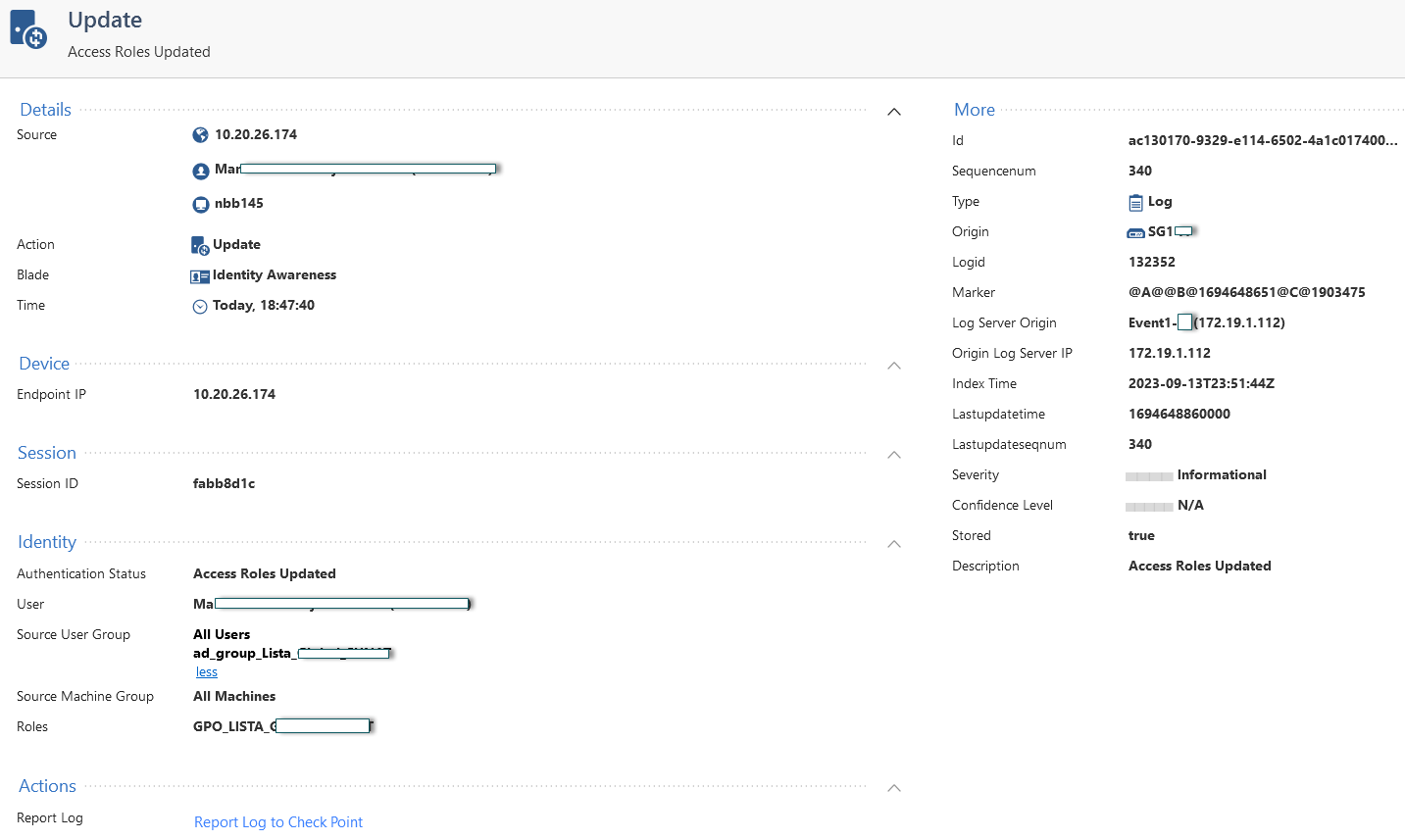The image size is (1405, 840).
Task: Click the Report Log to Check Point link
Action: [277, 821]
